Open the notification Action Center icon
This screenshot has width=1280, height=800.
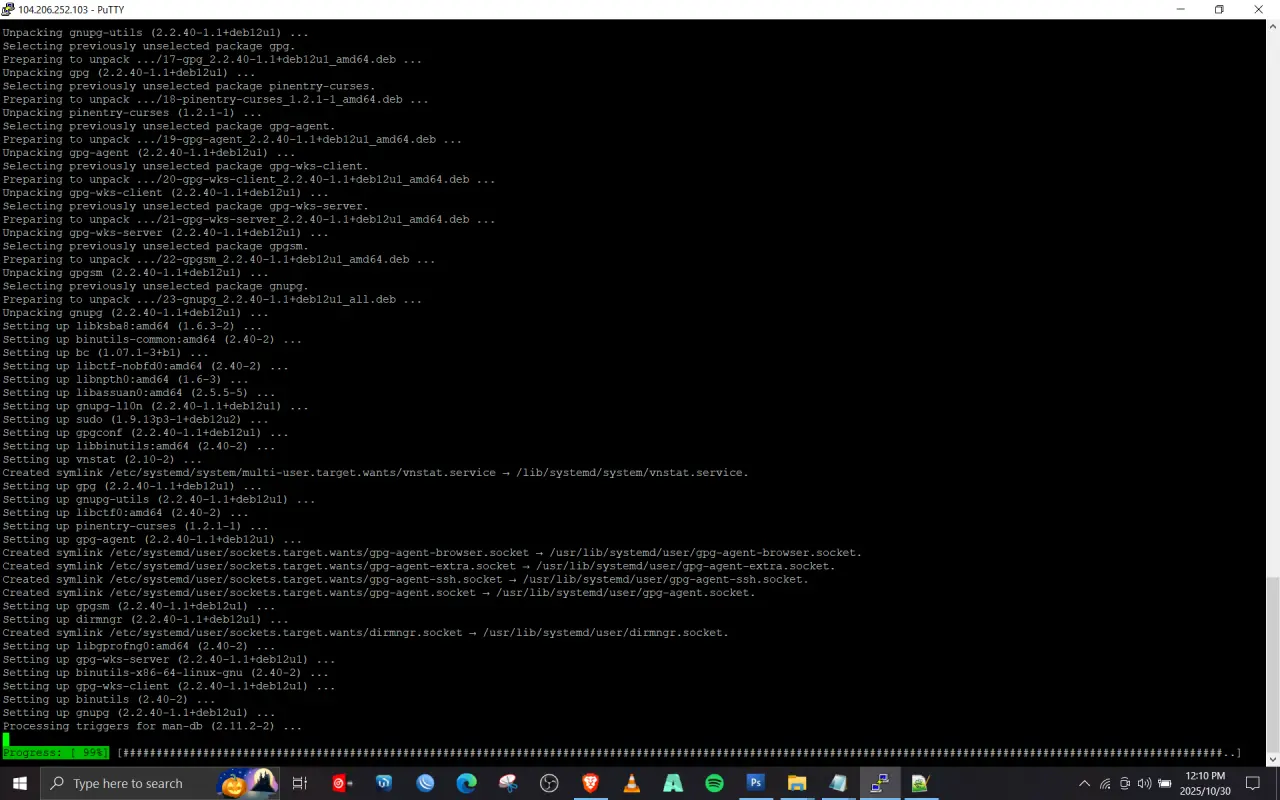point(1255,783)
